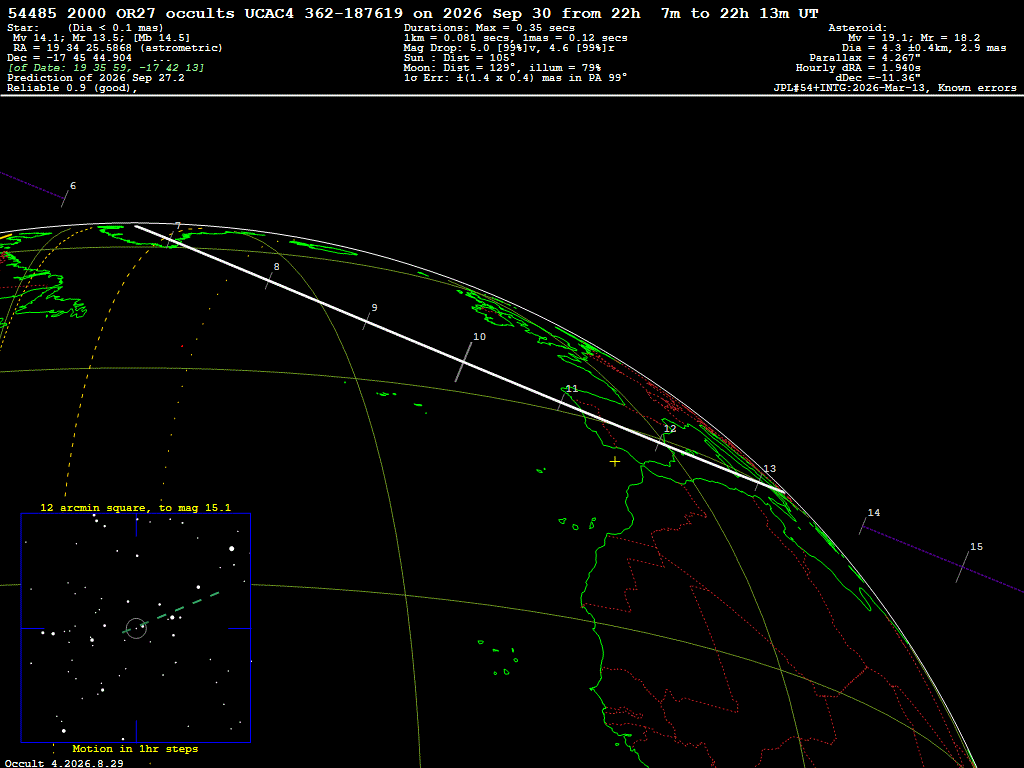Click the yellow plus crosshair marker
This screenshot has height=768, width=1024.
coord(615,462)
